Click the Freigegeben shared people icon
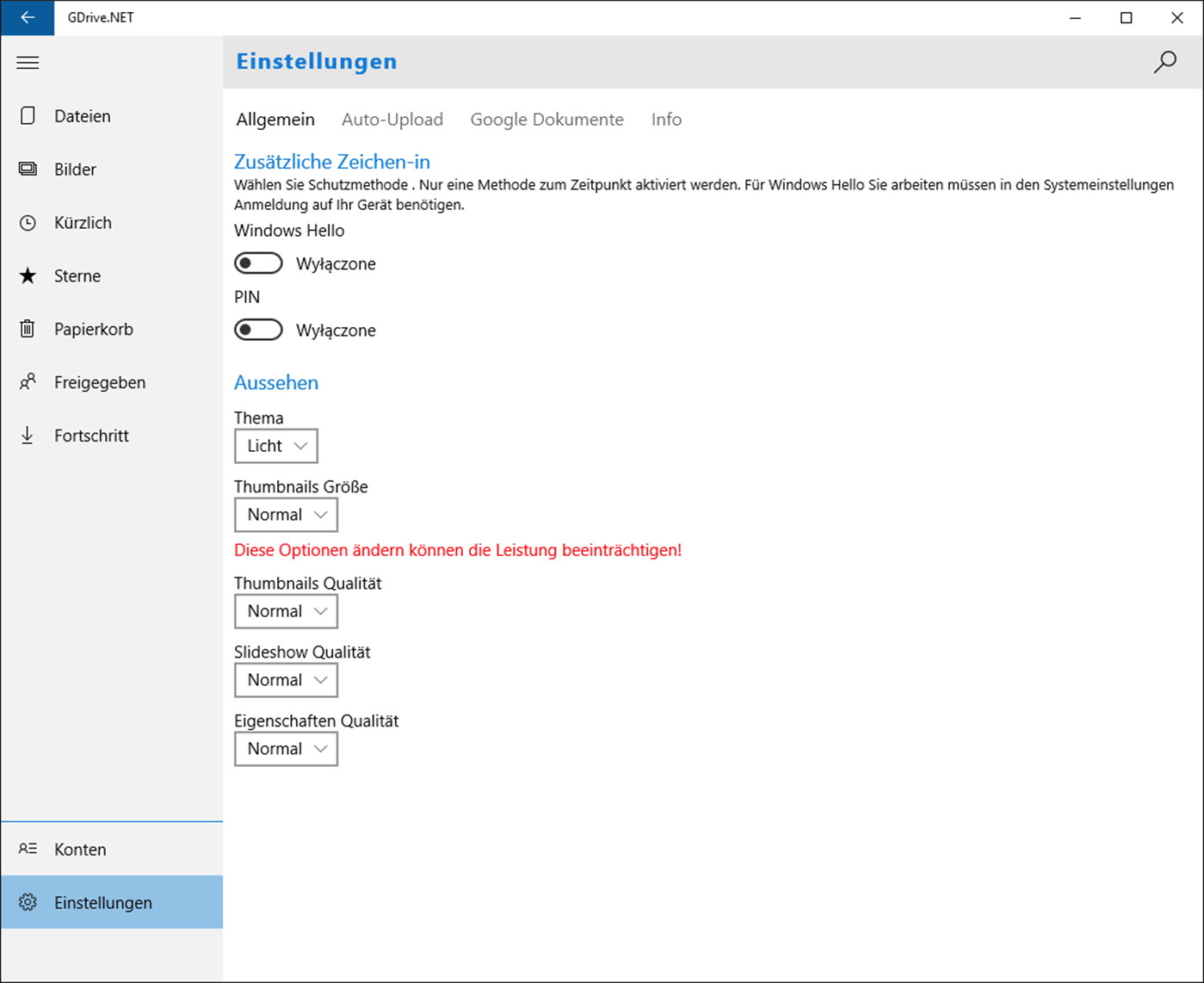This screenshot has width=1204, height=983. point(28,382)
